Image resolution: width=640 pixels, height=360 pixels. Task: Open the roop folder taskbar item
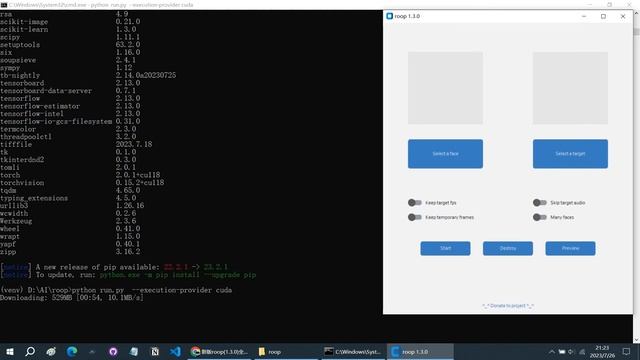pos(286,351)
